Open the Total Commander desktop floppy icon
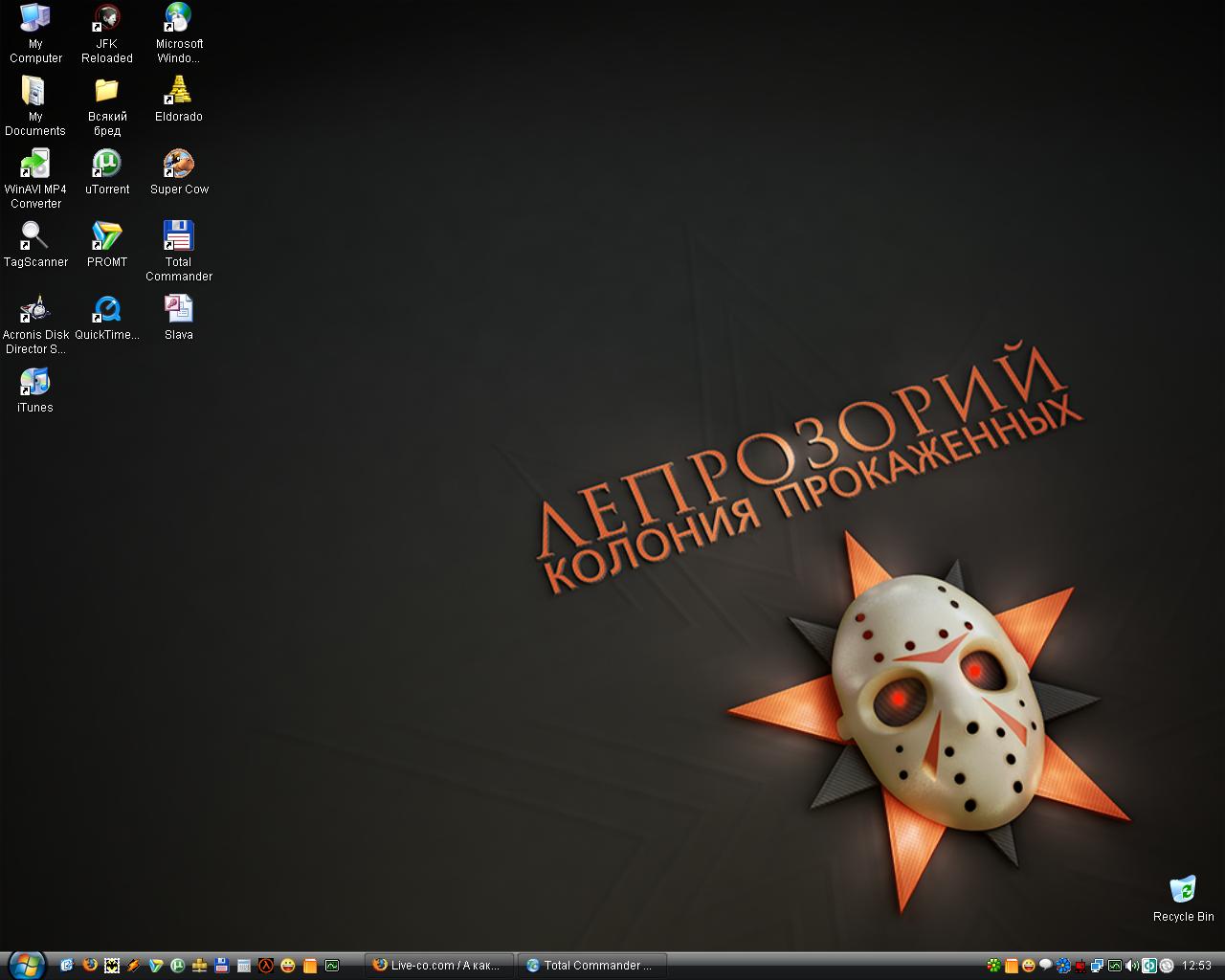The height and width of the screenshot is (980, 1225). [x=179, y=236]
